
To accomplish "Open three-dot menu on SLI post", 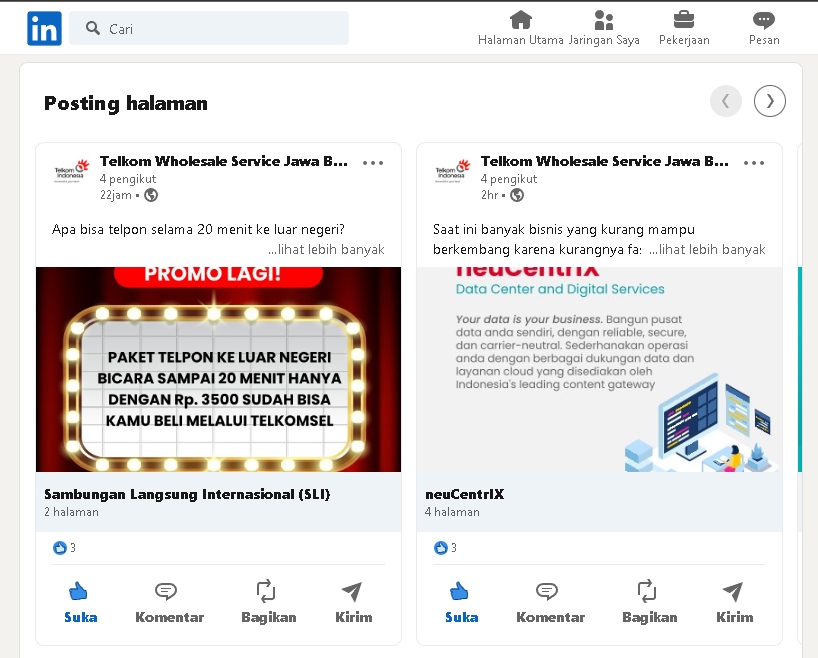I will (x=373, y=163).
